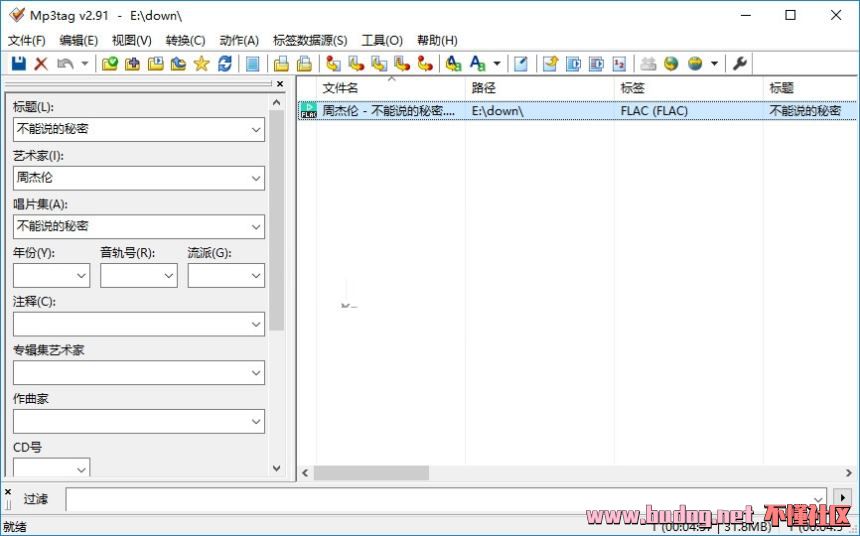Remove tag using the red X icon
This screenshot has height=536, width=860.
41,64
